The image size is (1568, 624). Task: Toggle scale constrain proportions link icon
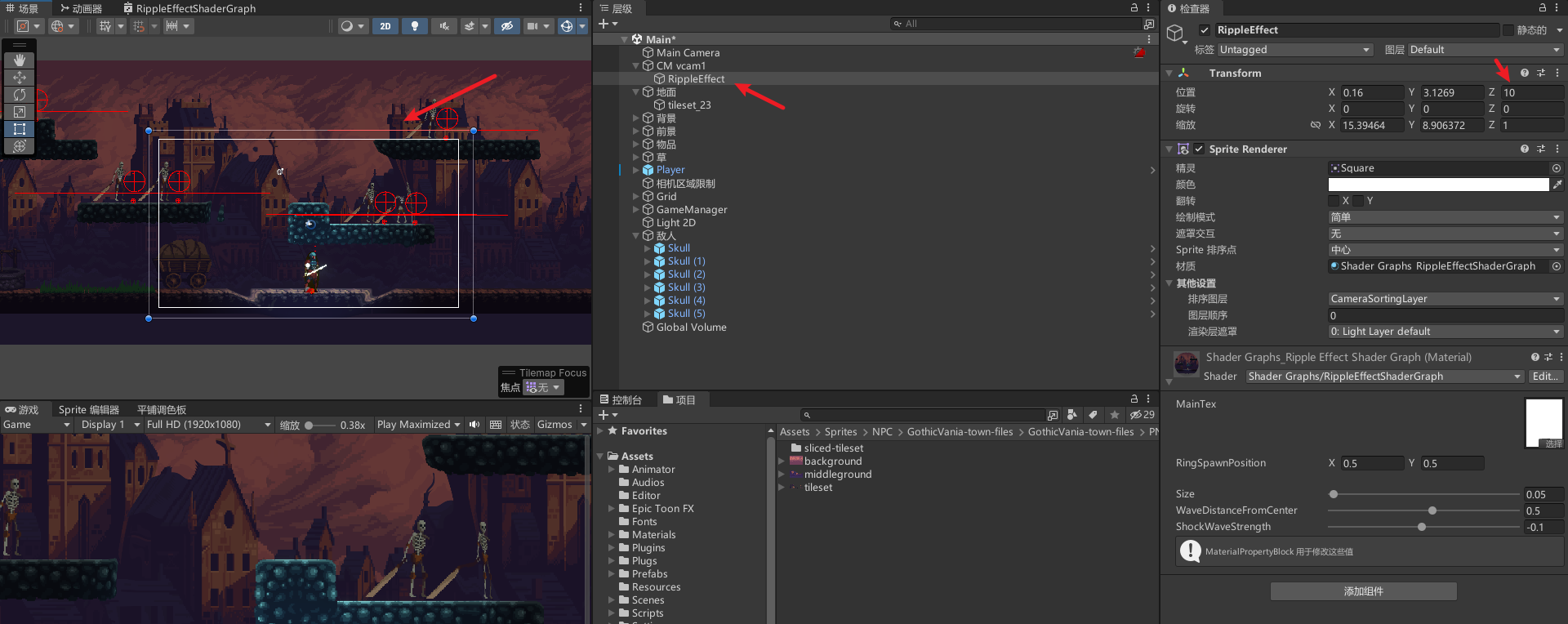pyautogui.click(x=1316, y=125)
